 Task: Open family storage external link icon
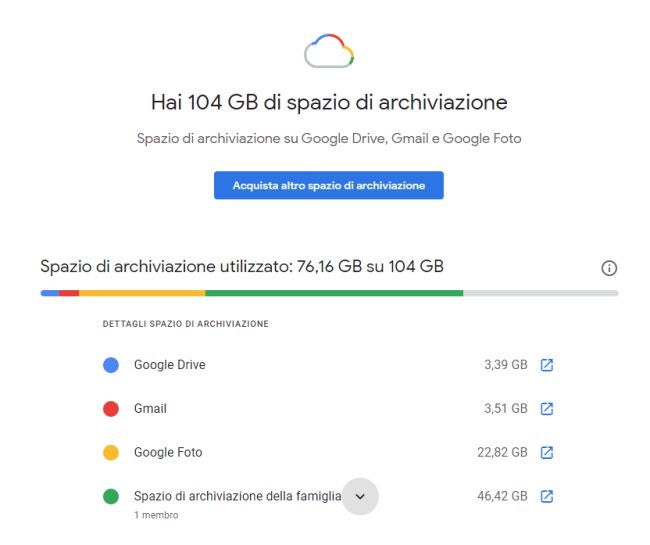pos(547,497)
